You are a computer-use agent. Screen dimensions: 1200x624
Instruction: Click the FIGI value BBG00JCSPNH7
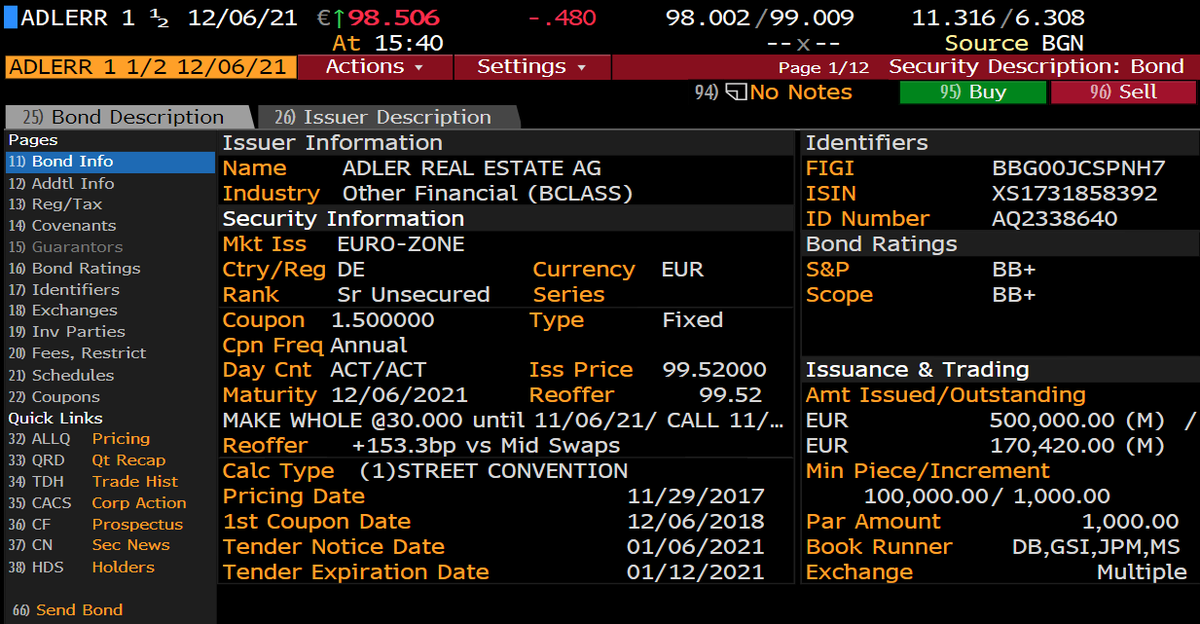[1078, 168]
